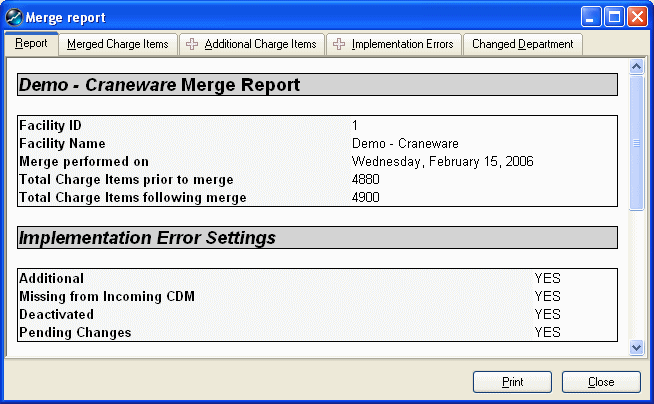Close the window using the red X
The width and height of the screenshot is (654, 404).
pyautogui.click(x=637, y=17)
